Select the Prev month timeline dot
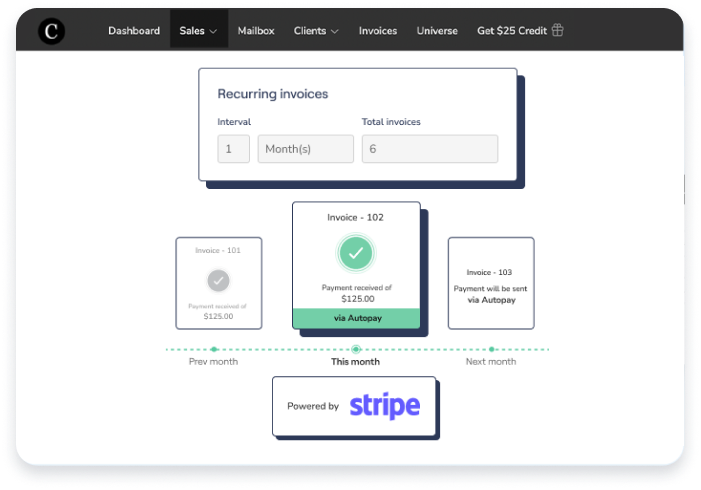Viewport: 701px width, 490px height. 214,349
